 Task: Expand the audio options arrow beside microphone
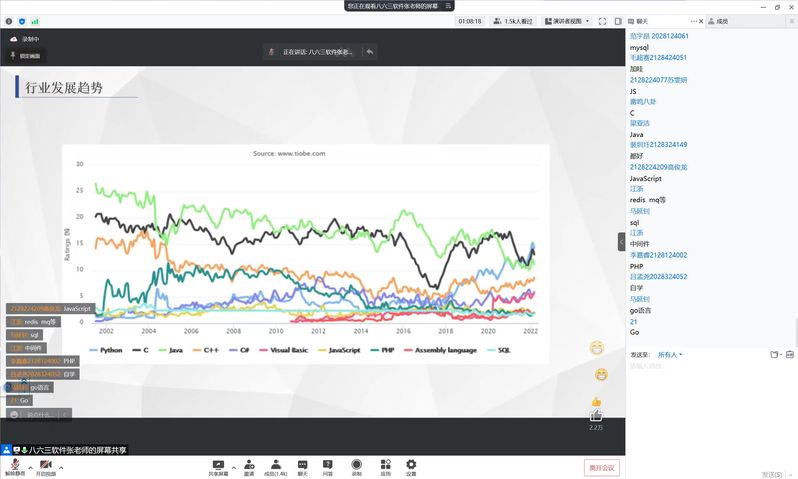coord(30,466)
